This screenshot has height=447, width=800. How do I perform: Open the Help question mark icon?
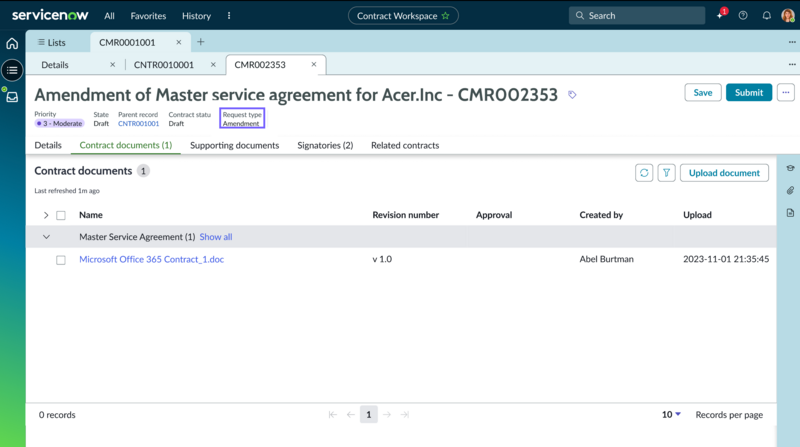click(x=743, y=15)
